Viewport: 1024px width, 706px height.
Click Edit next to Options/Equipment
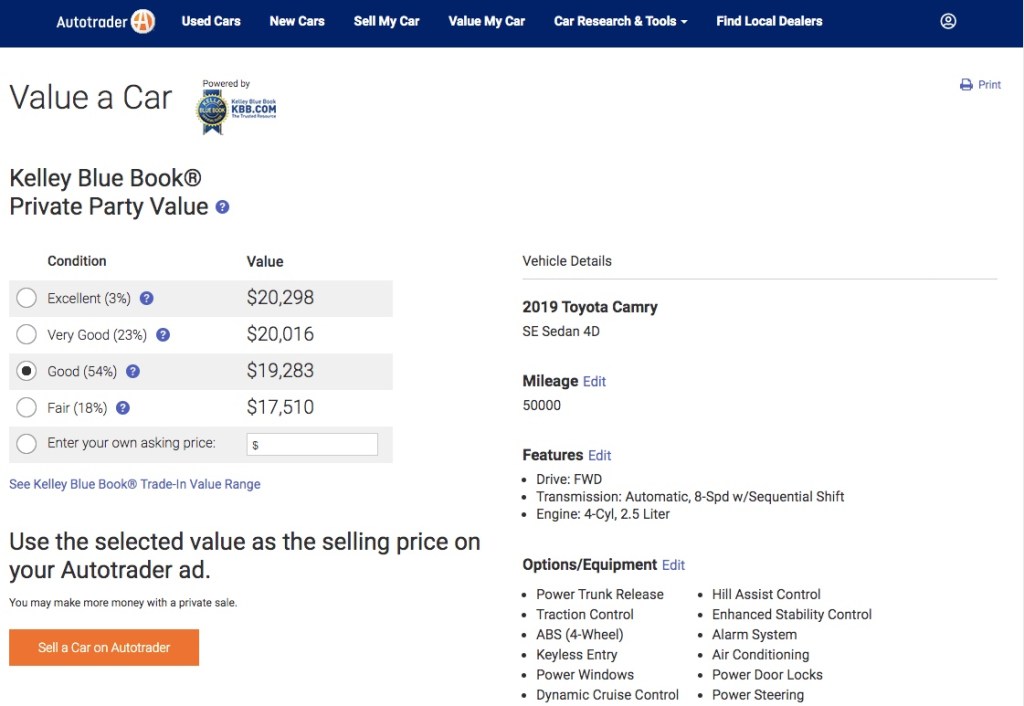pyautogui.click(x=673, y=565)
